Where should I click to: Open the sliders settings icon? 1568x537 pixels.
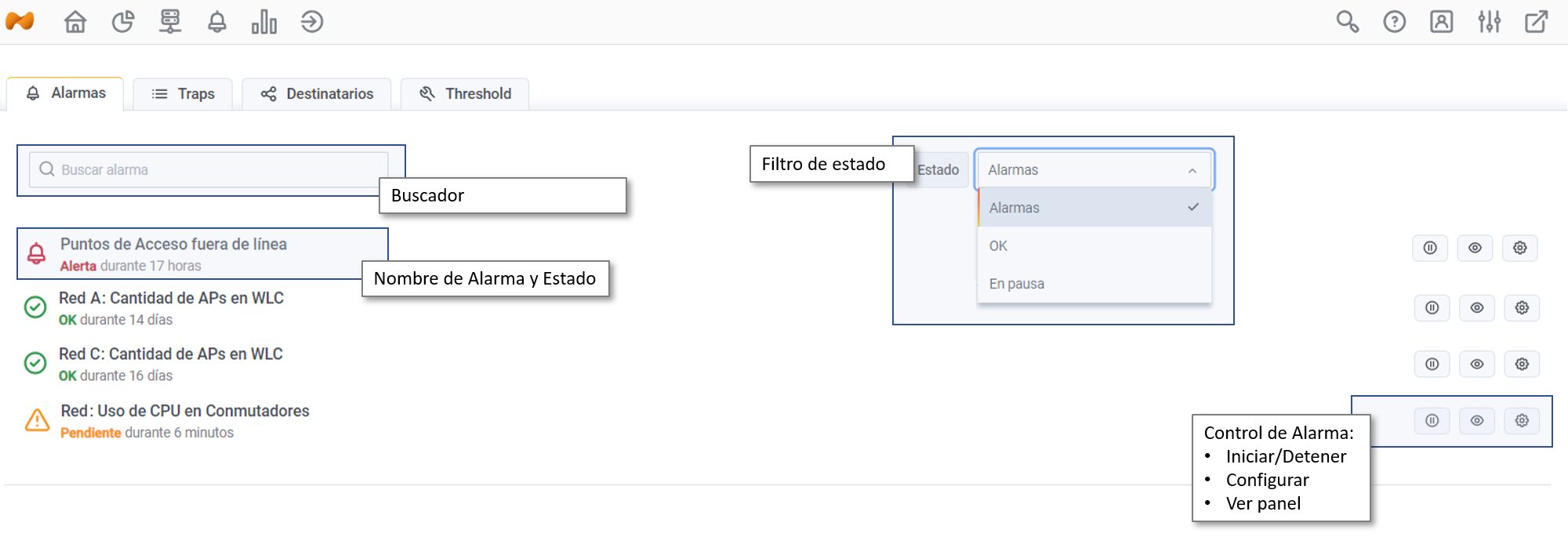(1489, 22)
